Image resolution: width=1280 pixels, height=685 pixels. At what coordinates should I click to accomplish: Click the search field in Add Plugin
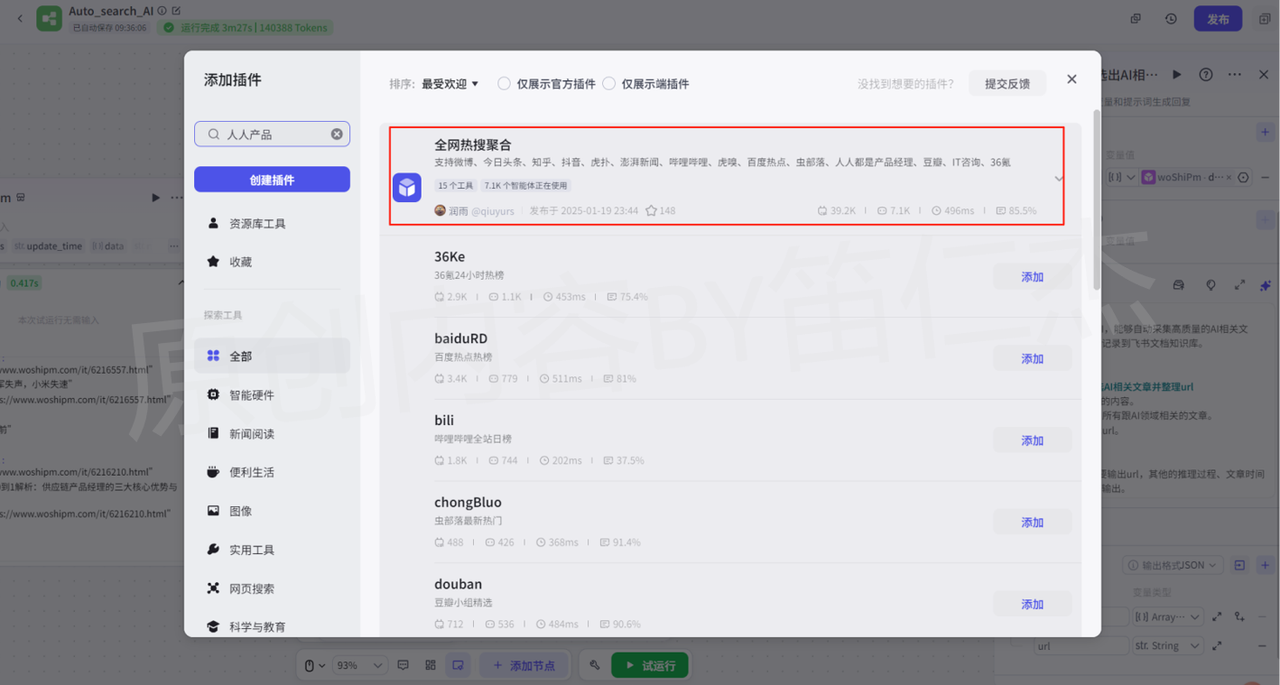coord(272,134)
